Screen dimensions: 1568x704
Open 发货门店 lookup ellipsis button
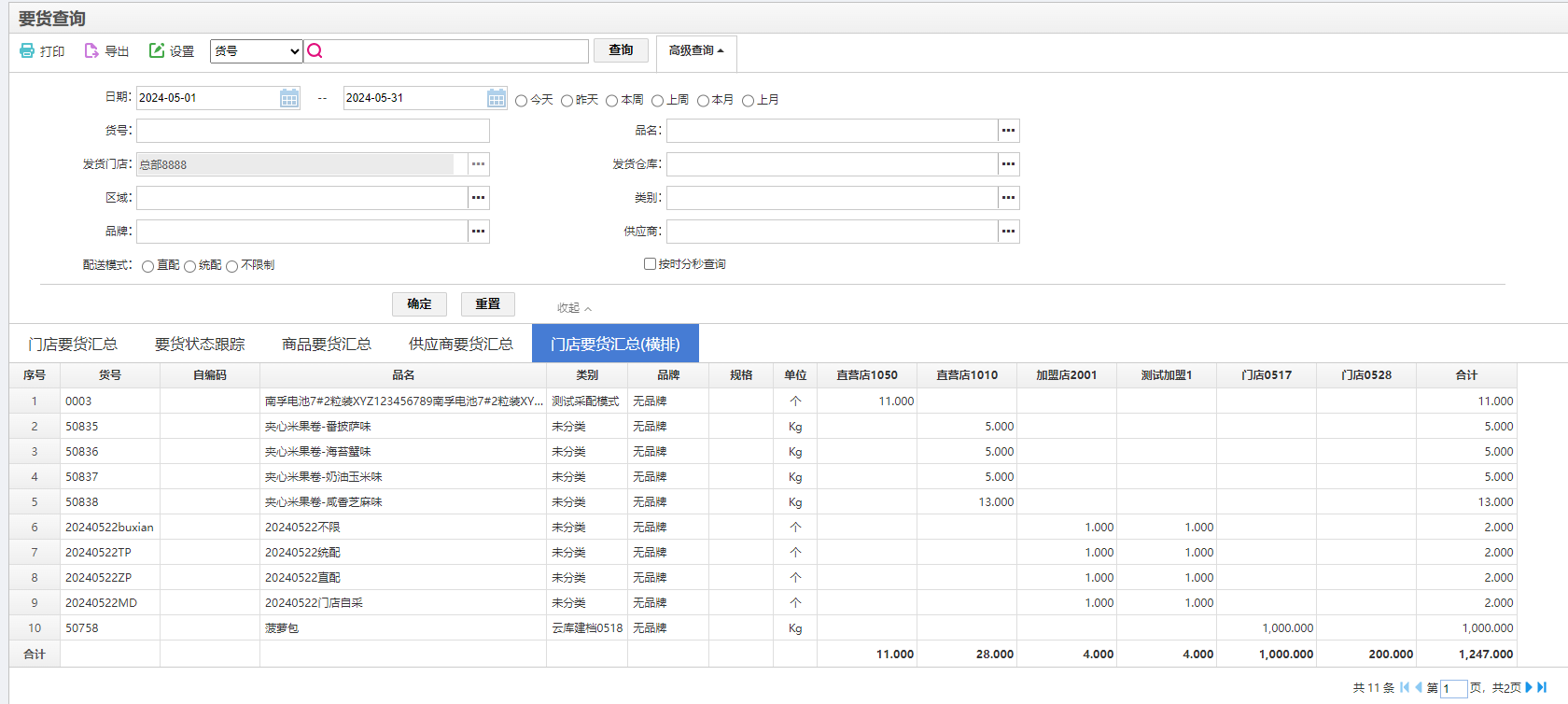pos(478,164)
